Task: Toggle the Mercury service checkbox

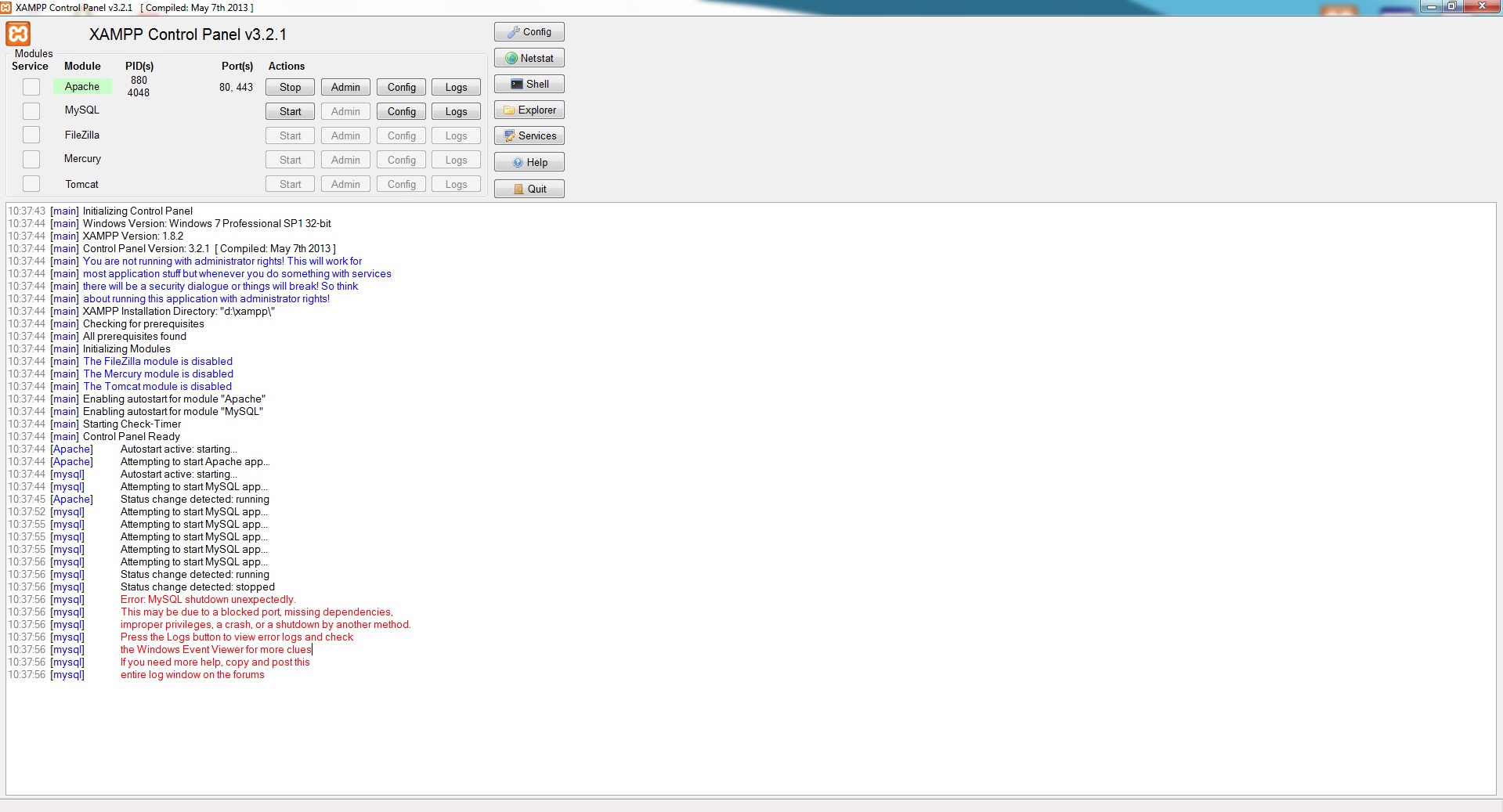Action: pyautogui.click(x=31, y=159)
